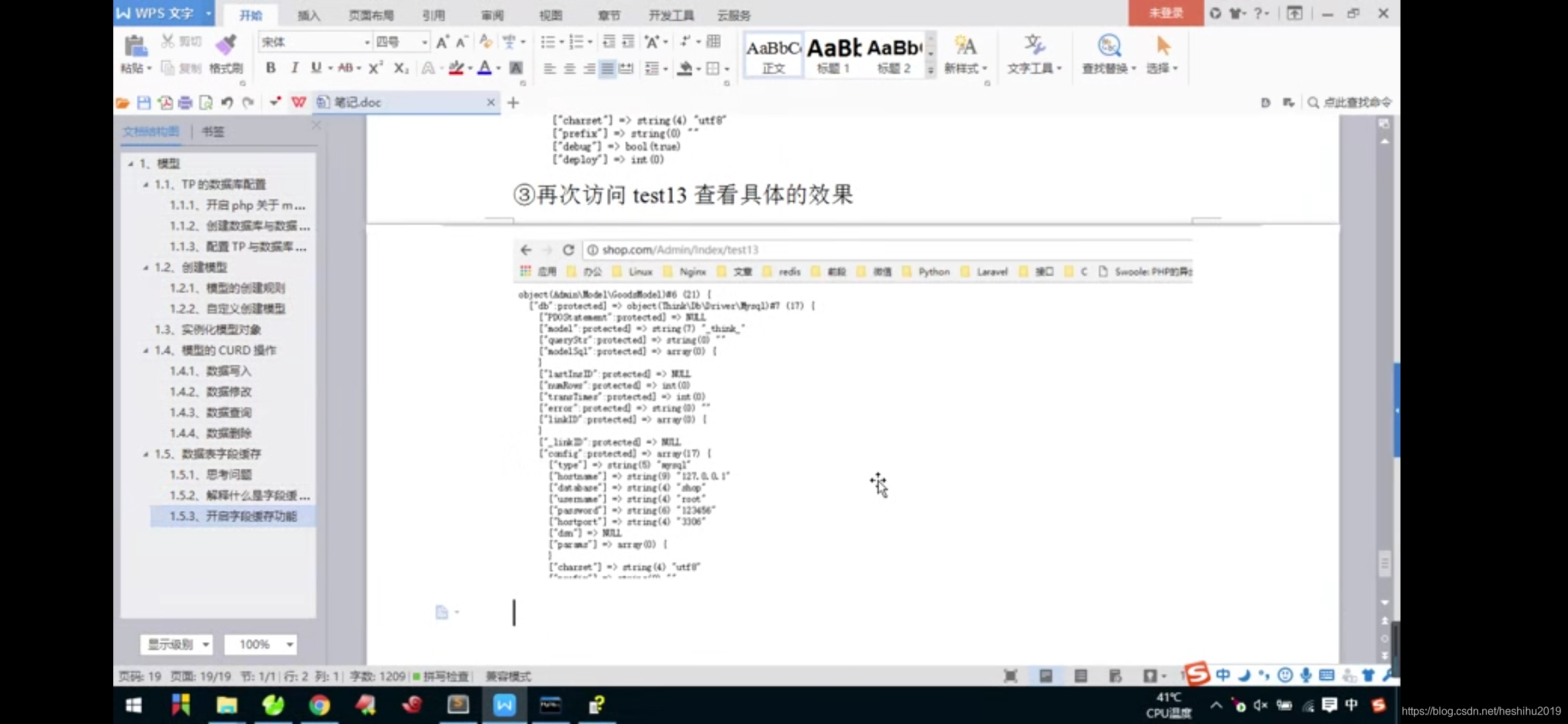This screenshot has height=724, width=1568.
Task: Switch to web layout view in status bar
Action: [1115, 676]
